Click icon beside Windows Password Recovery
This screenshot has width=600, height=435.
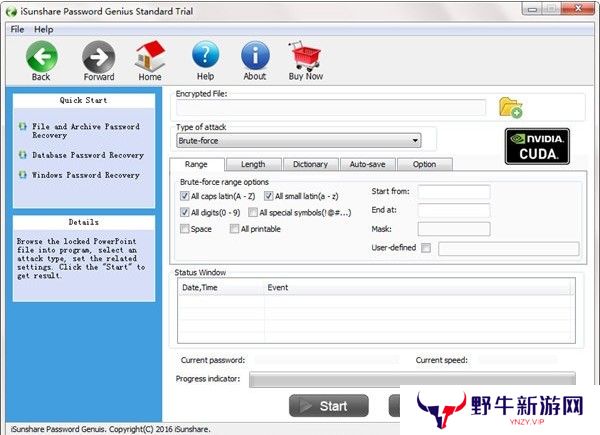[23, 174]
